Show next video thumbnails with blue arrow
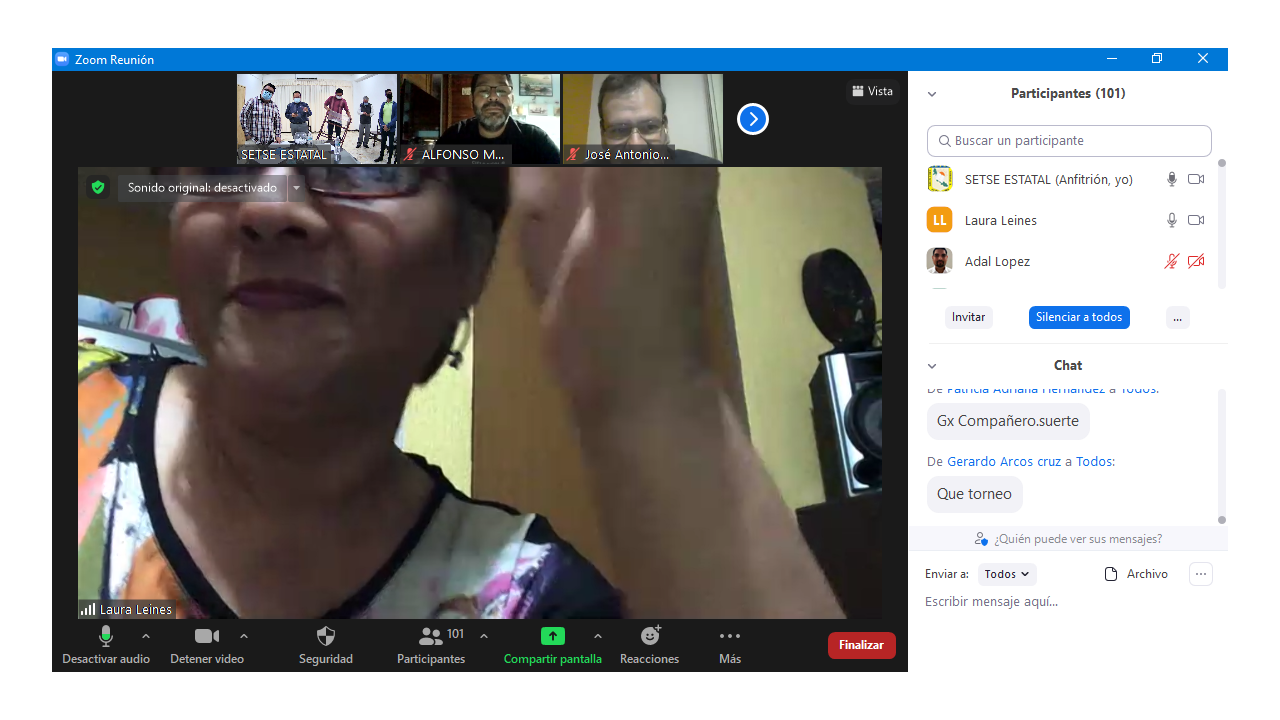The image size is (1280, 720). 753,119
